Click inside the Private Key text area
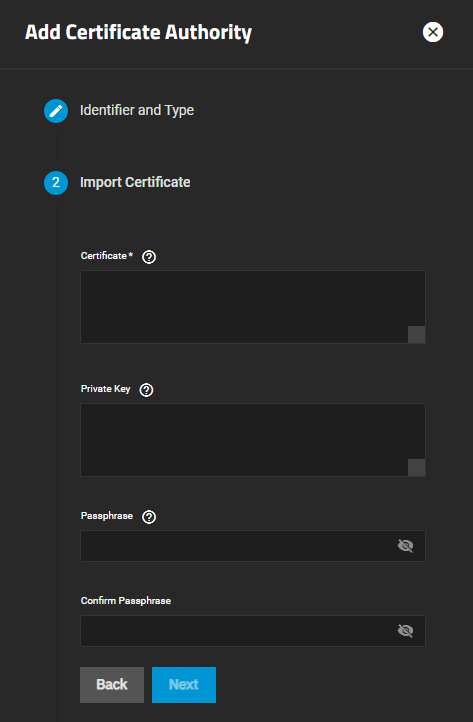 [253, 440]
